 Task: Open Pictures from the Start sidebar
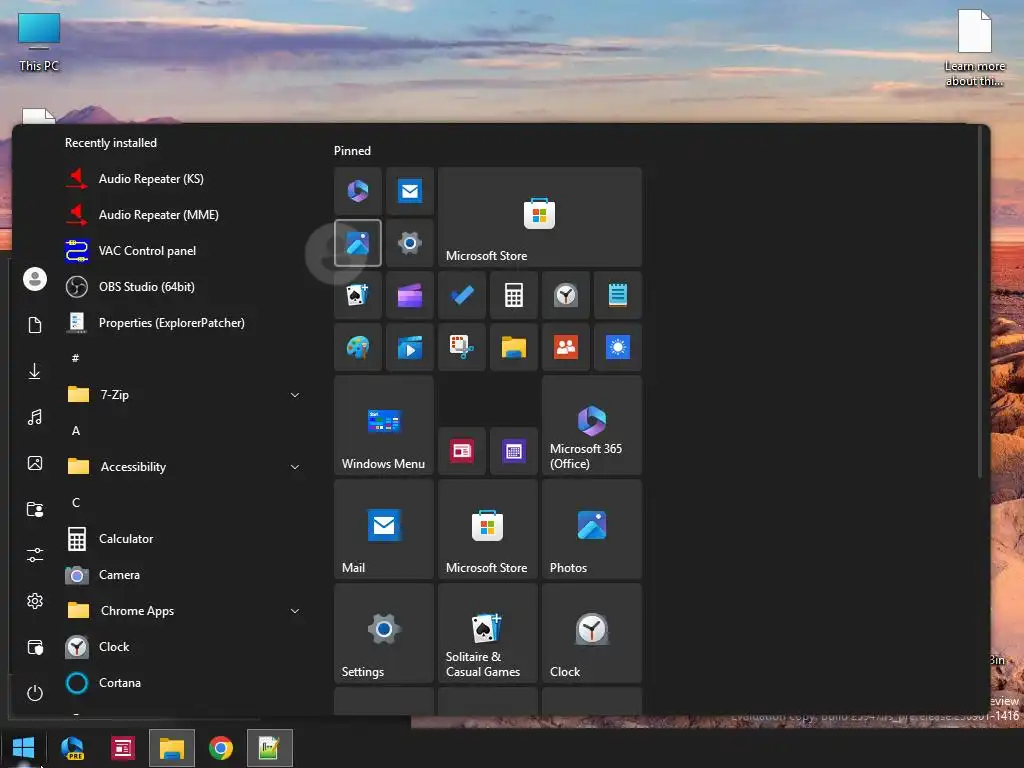35,463
